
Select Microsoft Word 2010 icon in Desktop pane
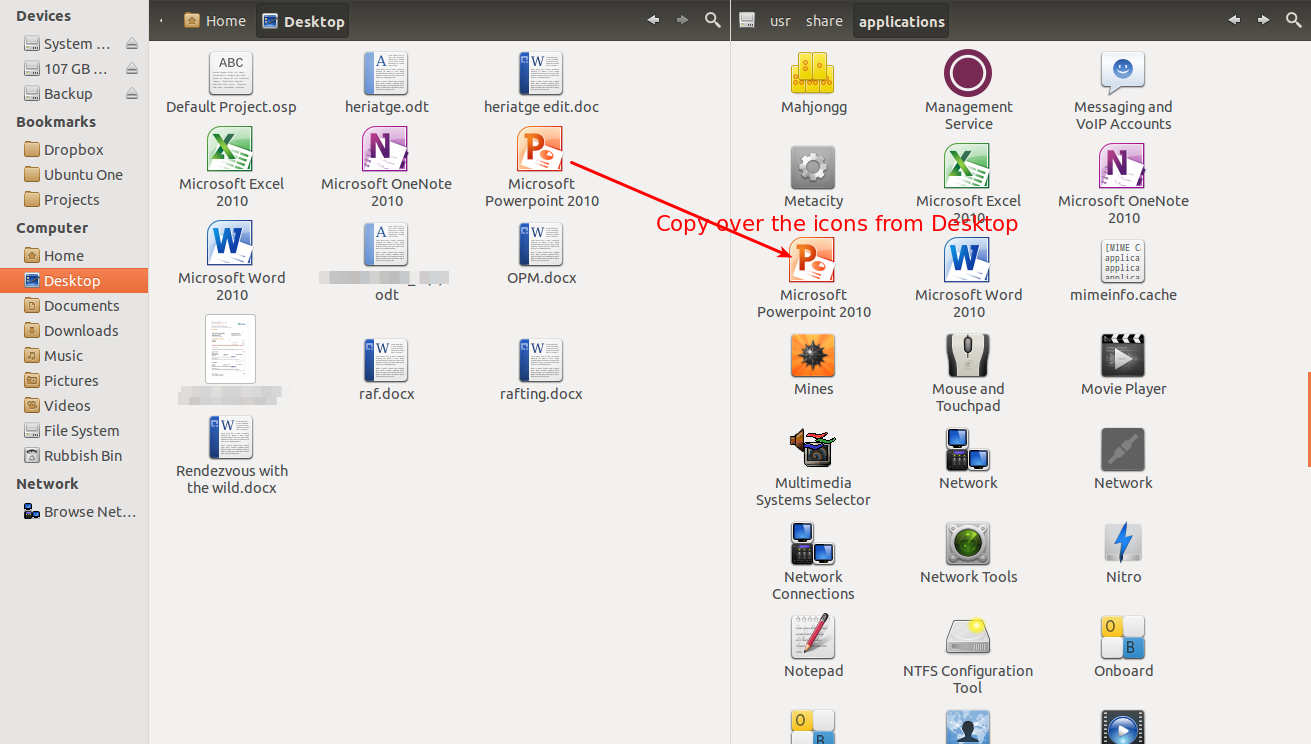[x=231, y=244]
